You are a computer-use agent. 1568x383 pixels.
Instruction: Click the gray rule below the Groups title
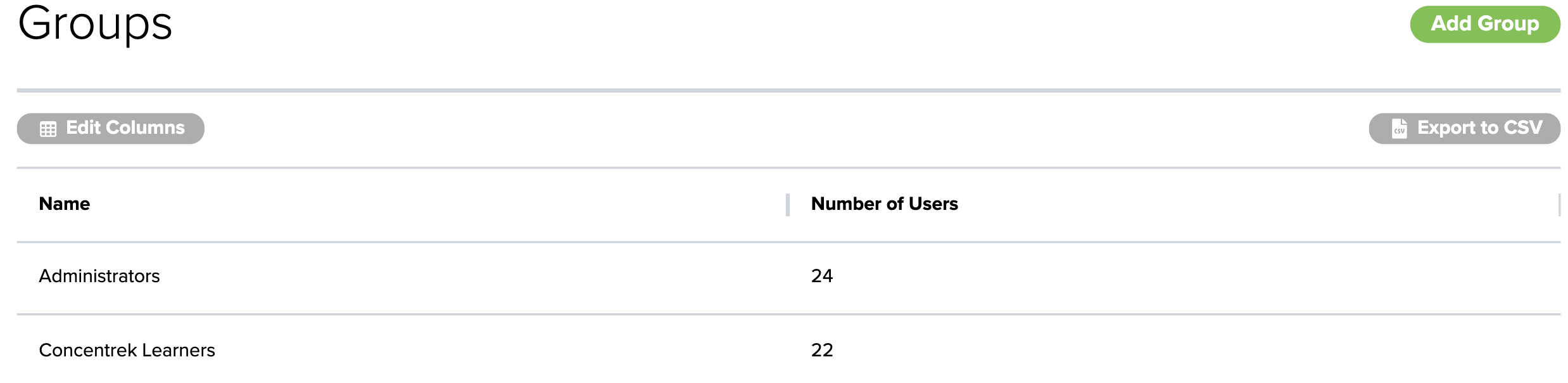point(788,91)
